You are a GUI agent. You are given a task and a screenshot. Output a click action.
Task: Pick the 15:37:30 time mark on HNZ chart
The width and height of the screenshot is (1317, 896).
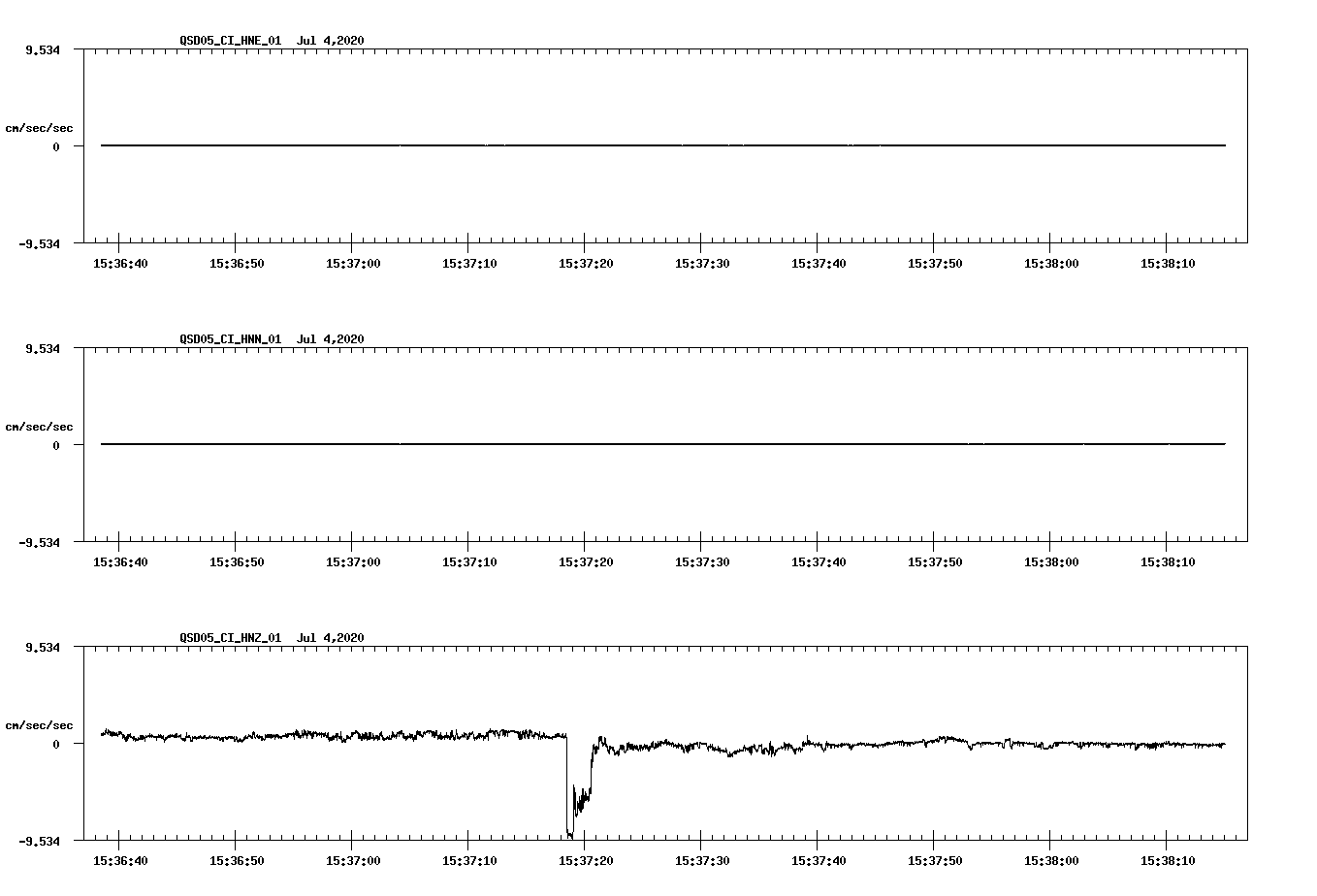click(702, 861)
